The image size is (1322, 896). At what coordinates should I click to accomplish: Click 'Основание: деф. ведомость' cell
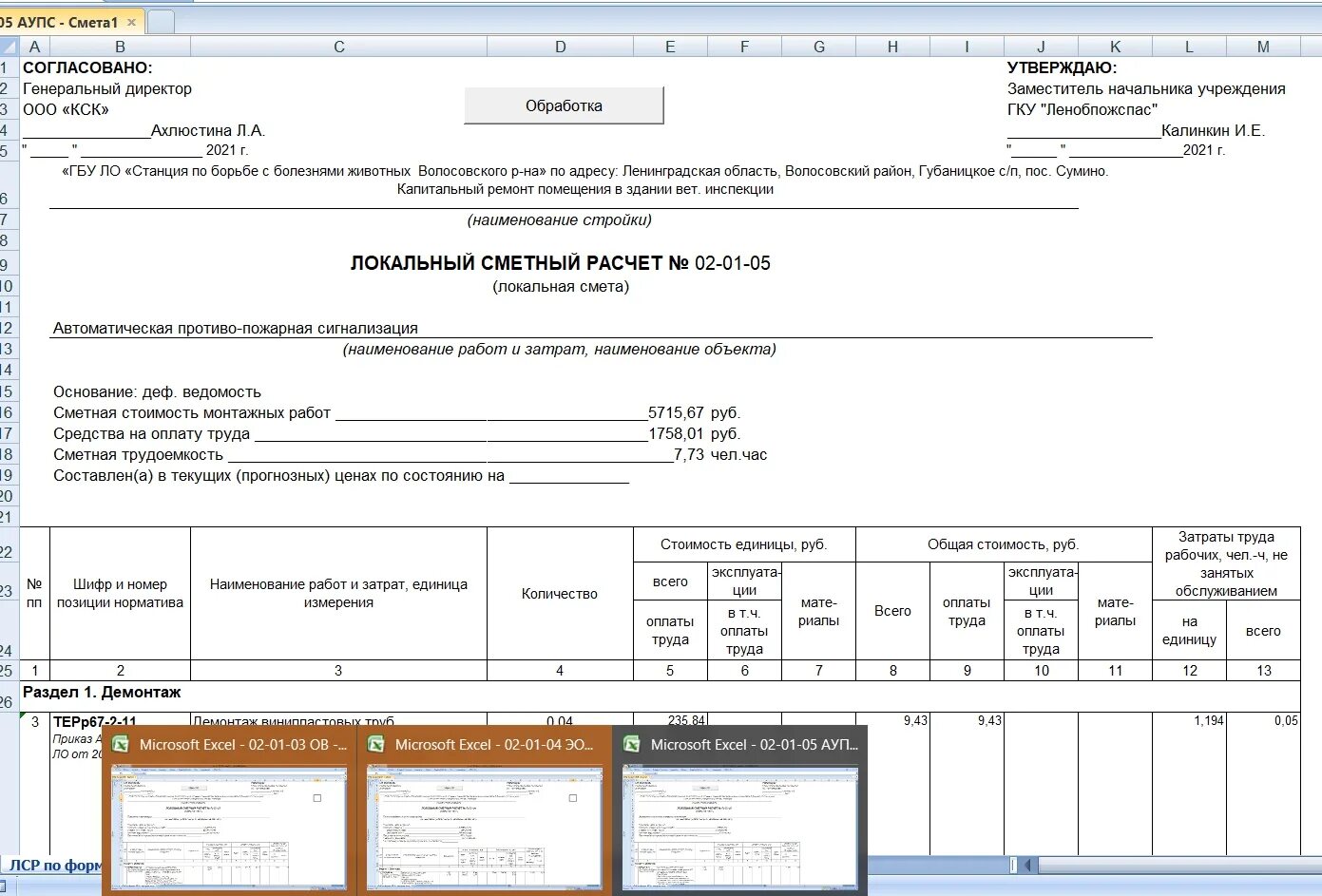coord(157,391)
